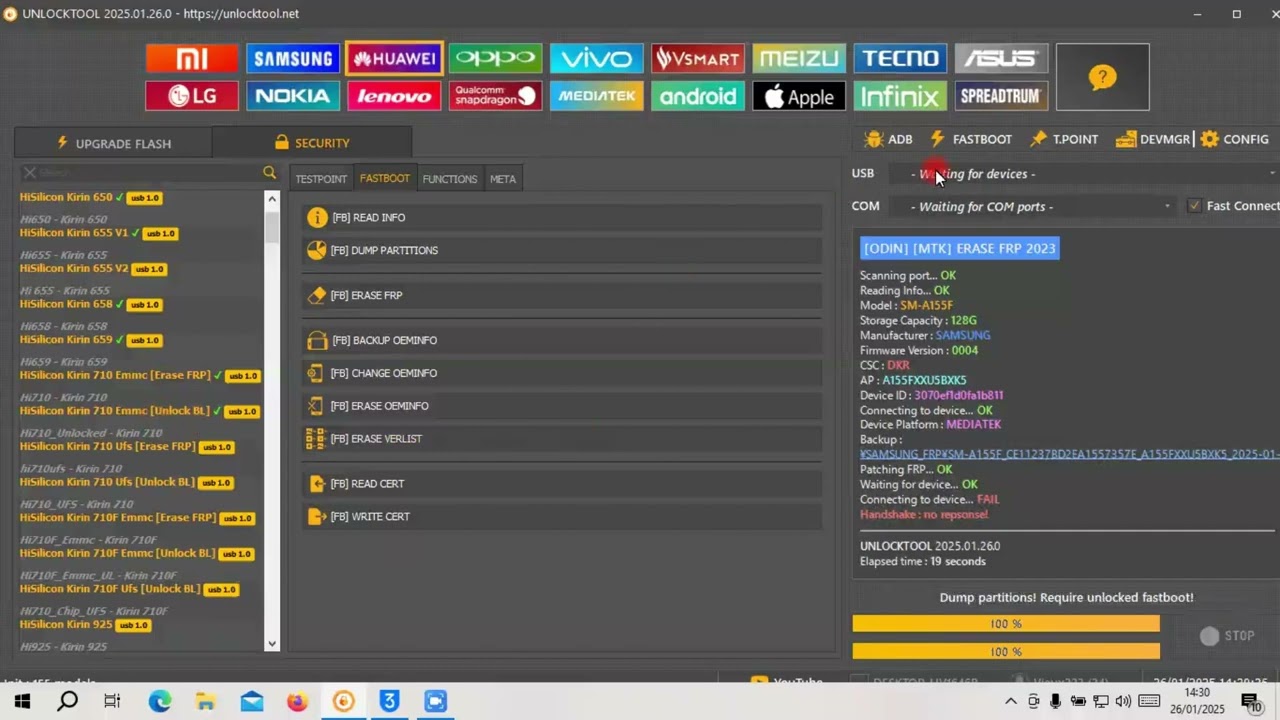This screenshot has height=720, width=1280.
Task: Select HiSilicon Kirin 650 model
Action: point(66,197)
